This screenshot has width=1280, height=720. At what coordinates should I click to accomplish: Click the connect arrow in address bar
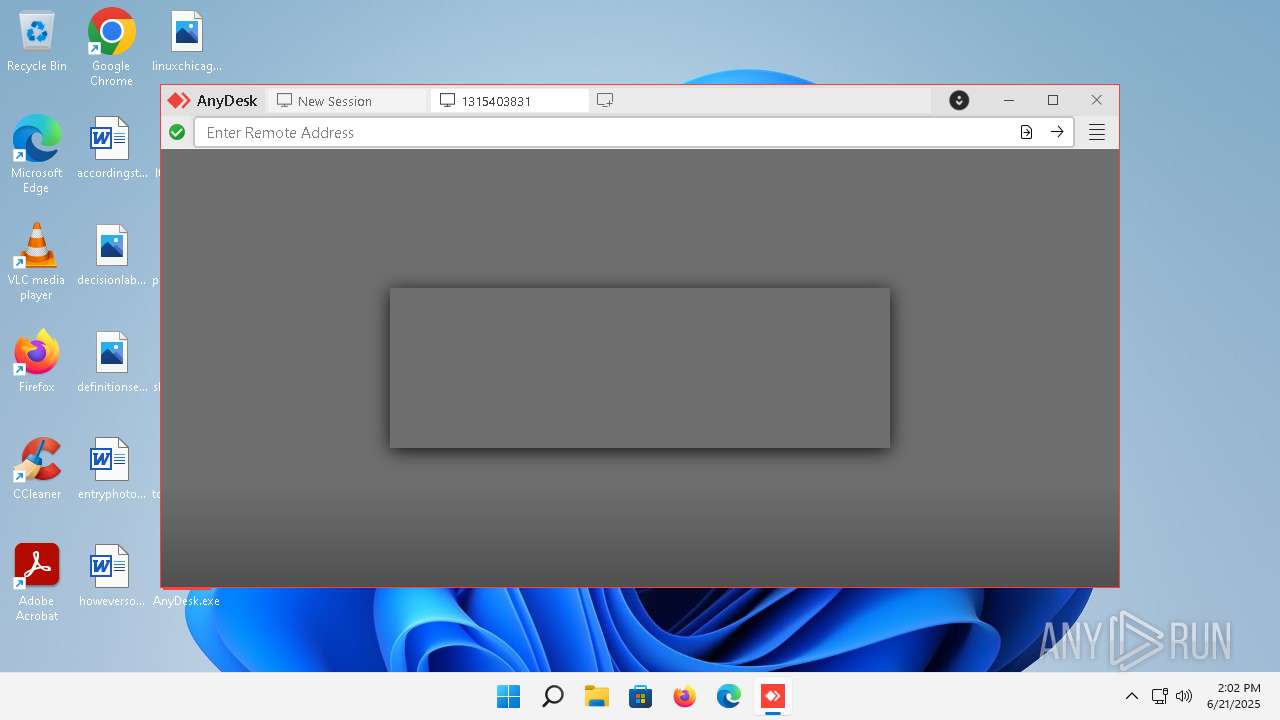click(1057, 132)
